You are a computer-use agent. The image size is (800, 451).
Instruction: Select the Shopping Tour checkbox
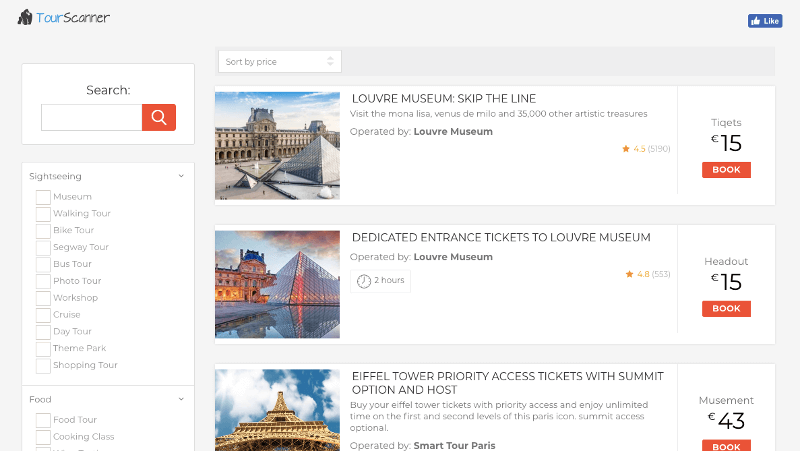43,365
